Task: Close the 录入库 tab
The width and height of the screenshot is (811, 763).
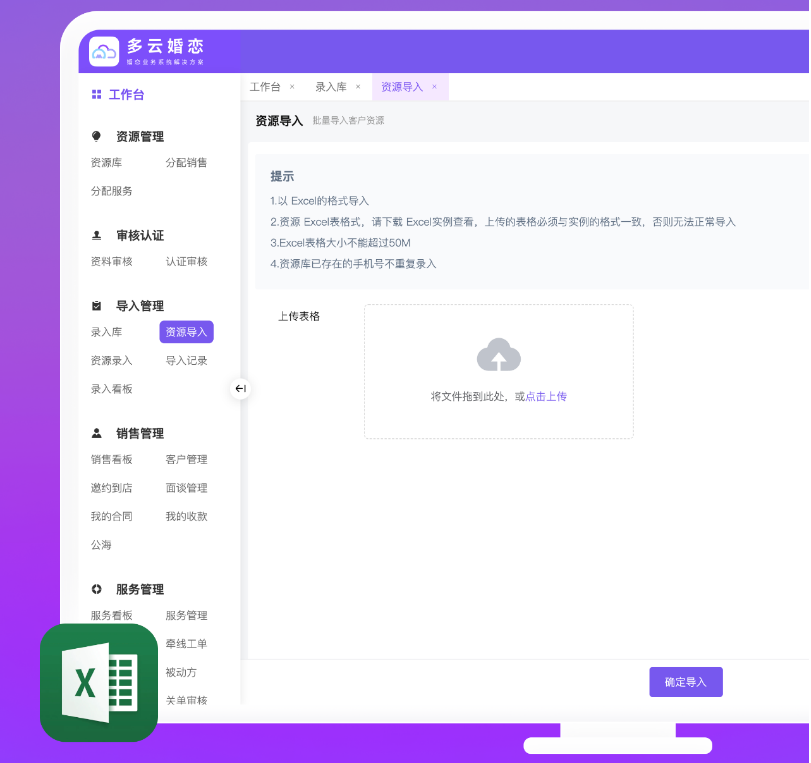Action: [x=358, y=87]
